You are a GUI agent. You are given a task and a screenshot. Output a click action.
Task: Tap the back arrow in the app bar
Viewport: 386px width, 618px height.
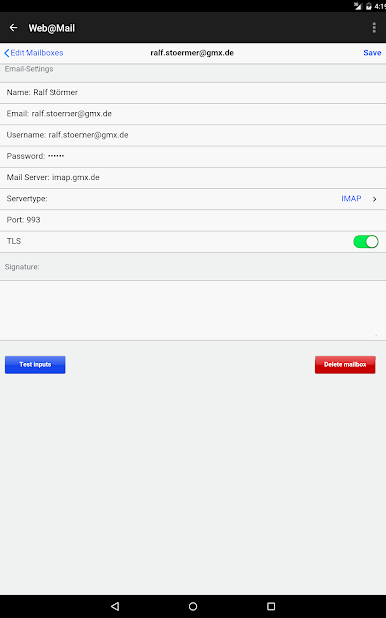[13, 28]
